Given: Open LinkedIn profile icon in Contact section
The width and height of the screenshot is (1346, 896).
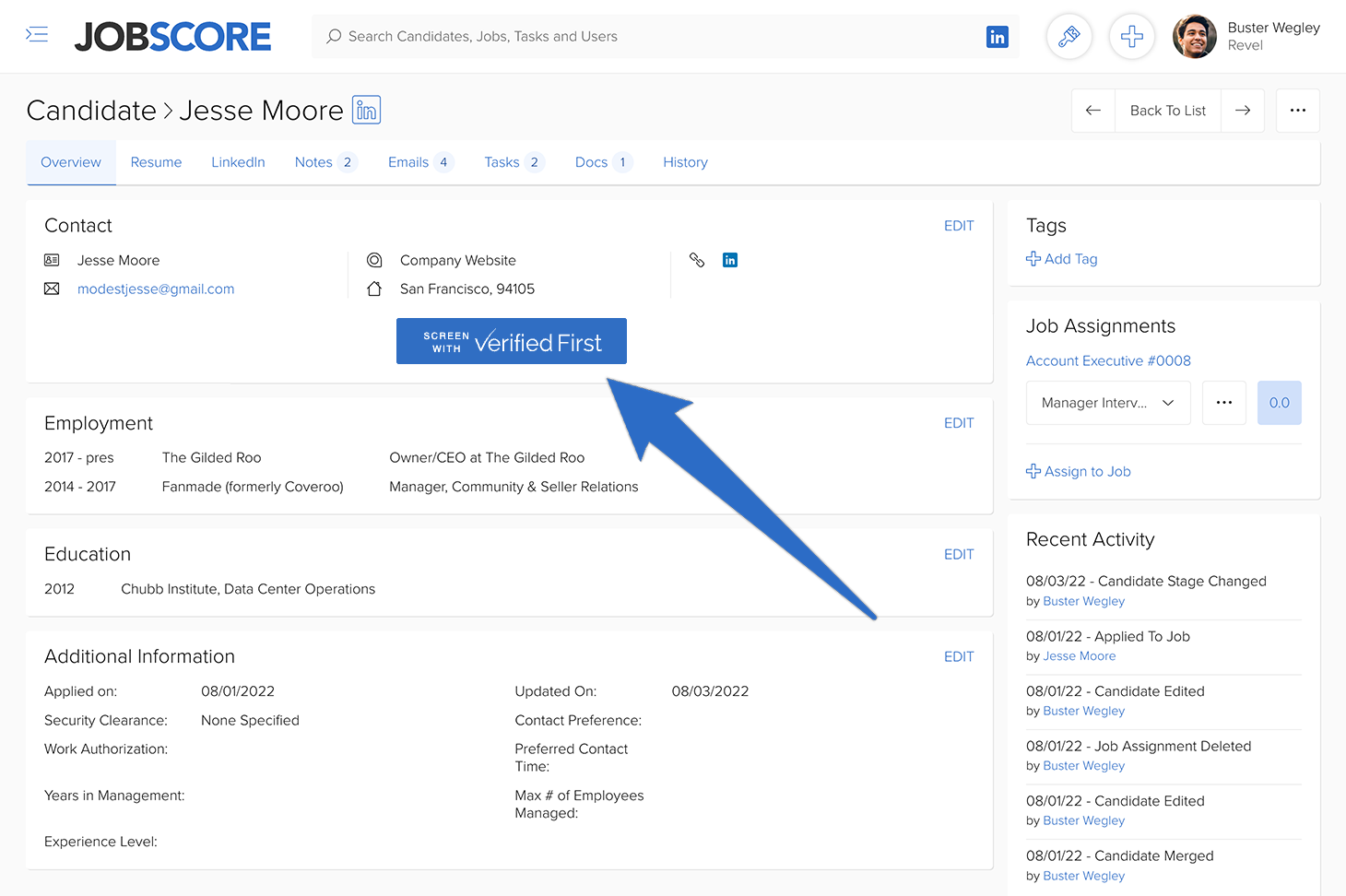Looking at the screenshot, I should tap(730, 260).
